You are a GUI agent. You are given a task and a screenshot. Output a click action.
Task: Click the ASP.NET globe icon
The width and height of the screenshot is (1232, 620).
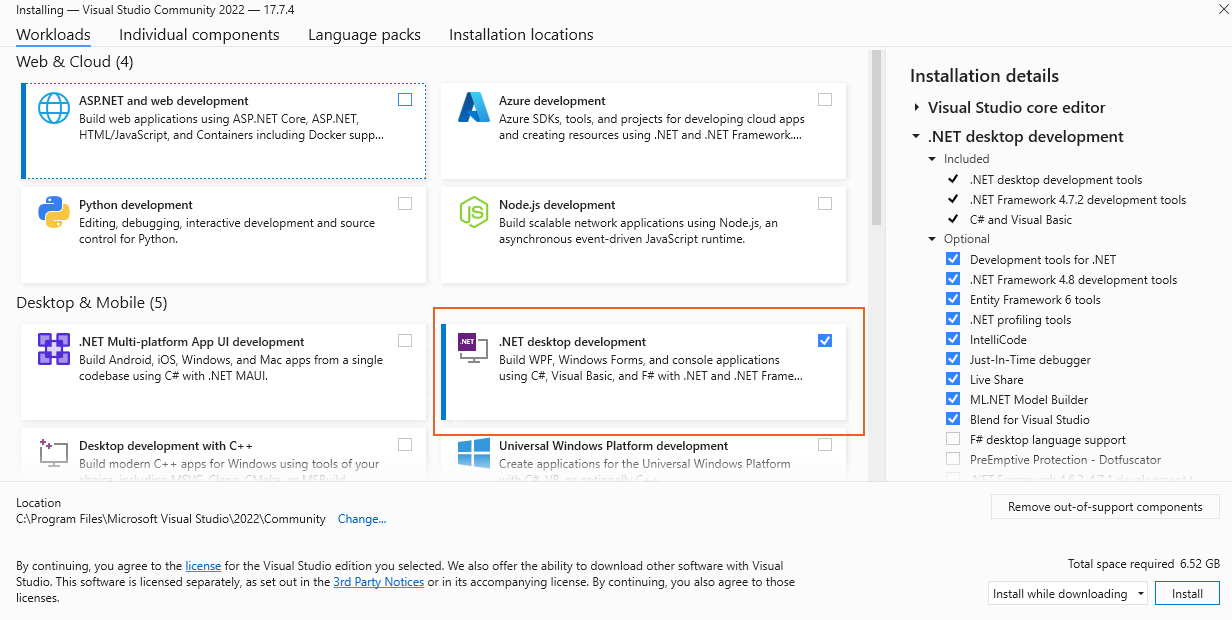click(x=54, y=107)
